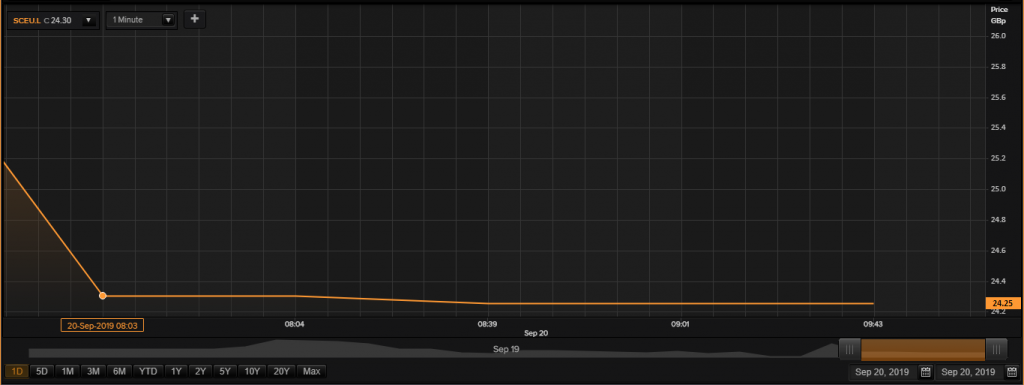Open the end date calendar picker
Viewport: 1024px width, 385px height.
point(1012,372)
